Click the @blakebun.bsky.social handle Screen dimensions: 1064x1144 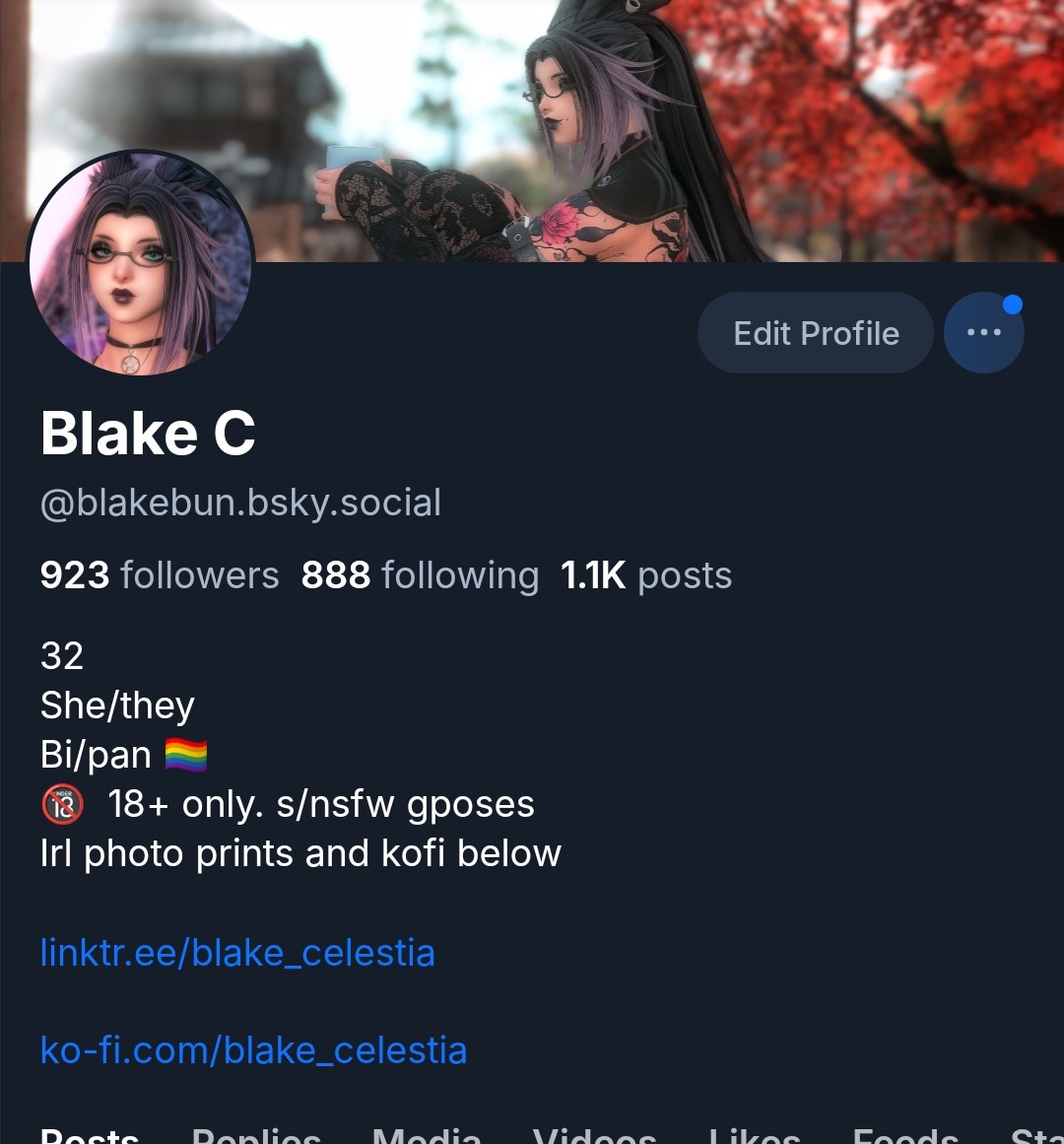tap(240, 504)
